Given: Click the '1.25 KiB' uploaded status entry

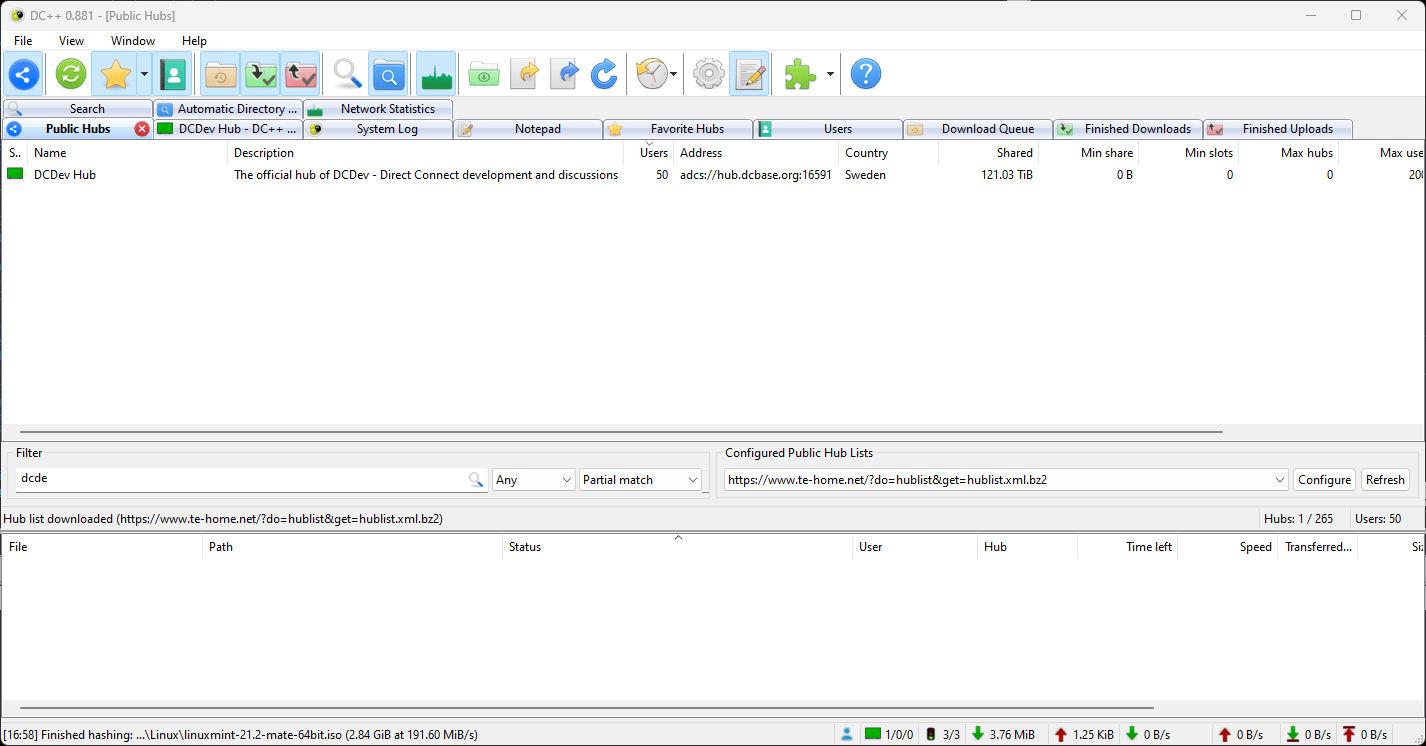Looking at the screenshot, I should coord(1084,734).
